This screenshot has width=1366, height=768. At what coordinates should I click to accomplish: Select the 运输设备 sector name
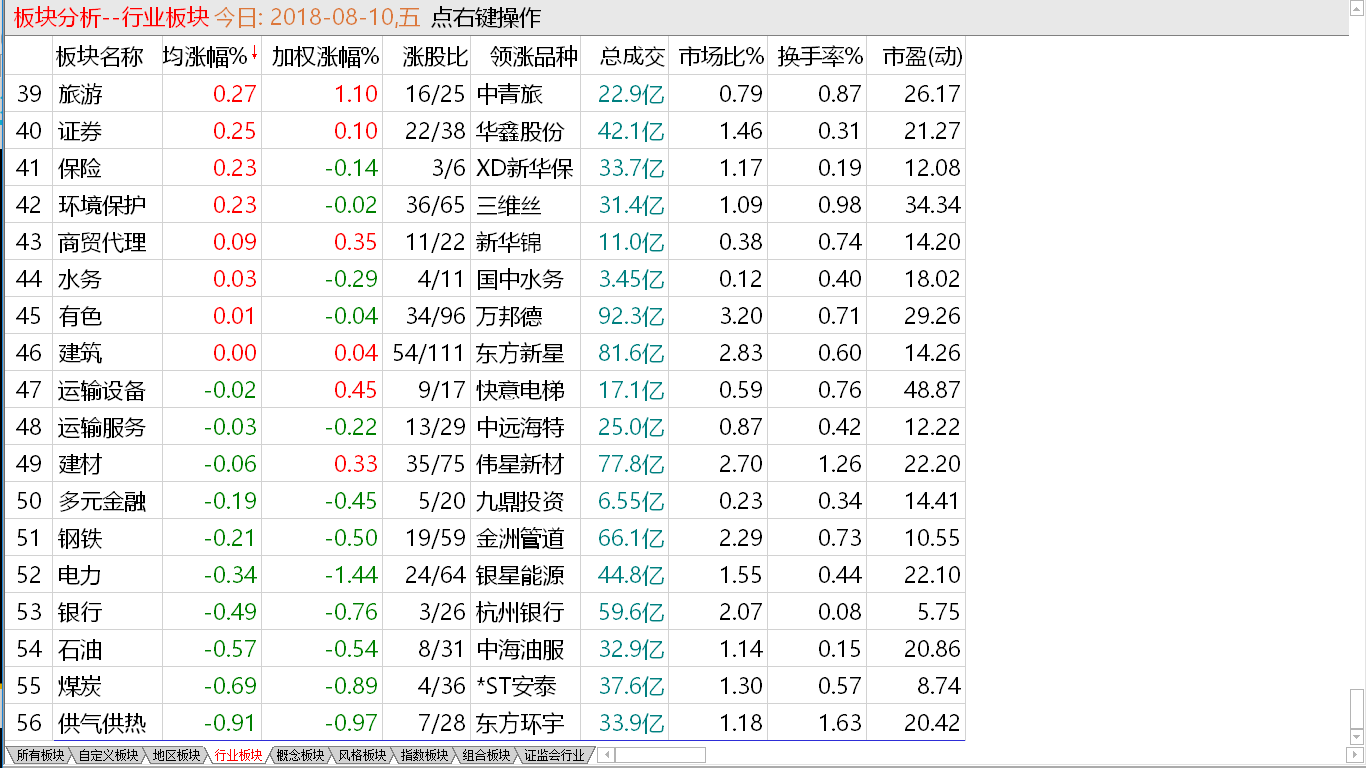[102, 390]
